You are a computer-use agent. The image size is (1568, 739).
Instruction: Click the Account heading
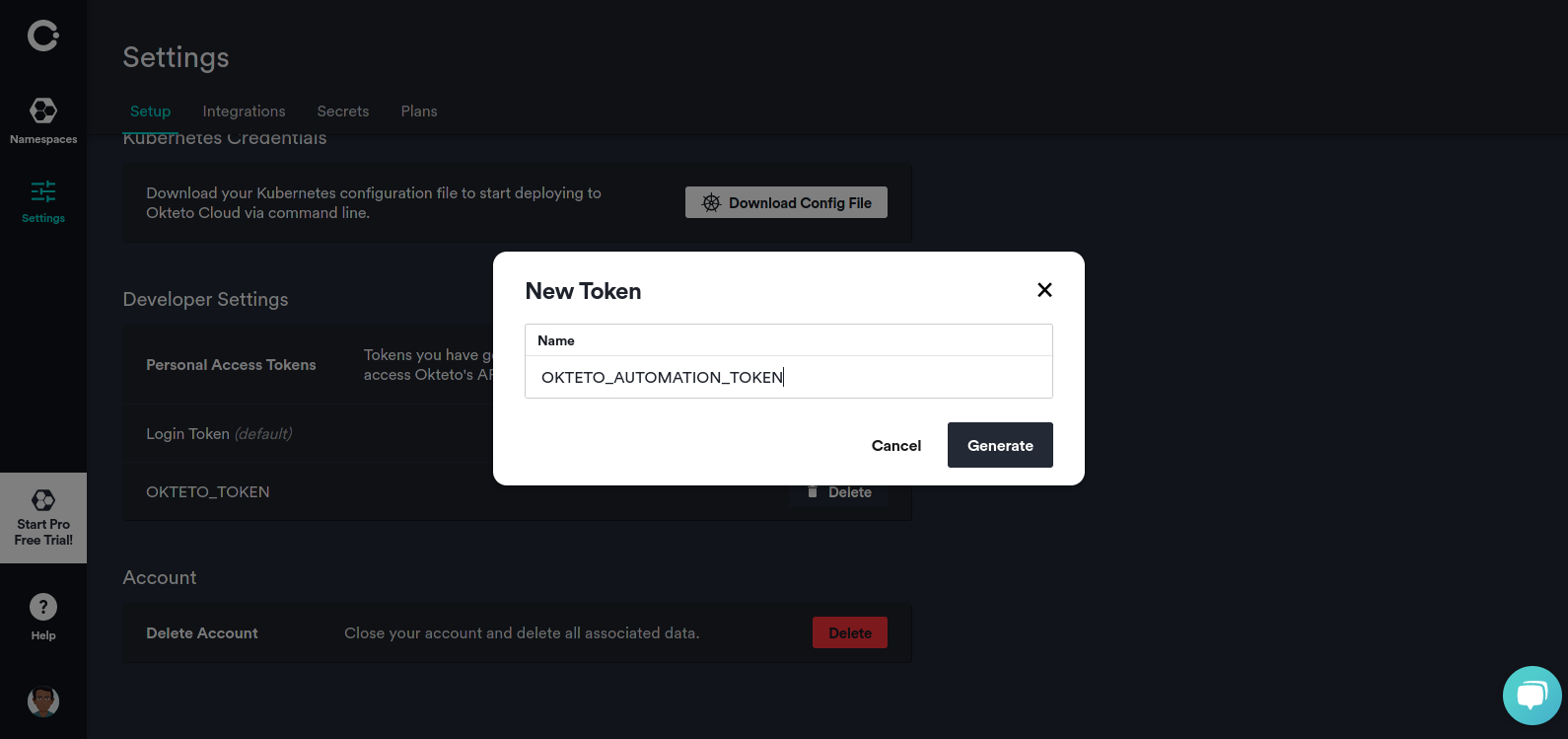pyautogui.click(x=160, y=577)
